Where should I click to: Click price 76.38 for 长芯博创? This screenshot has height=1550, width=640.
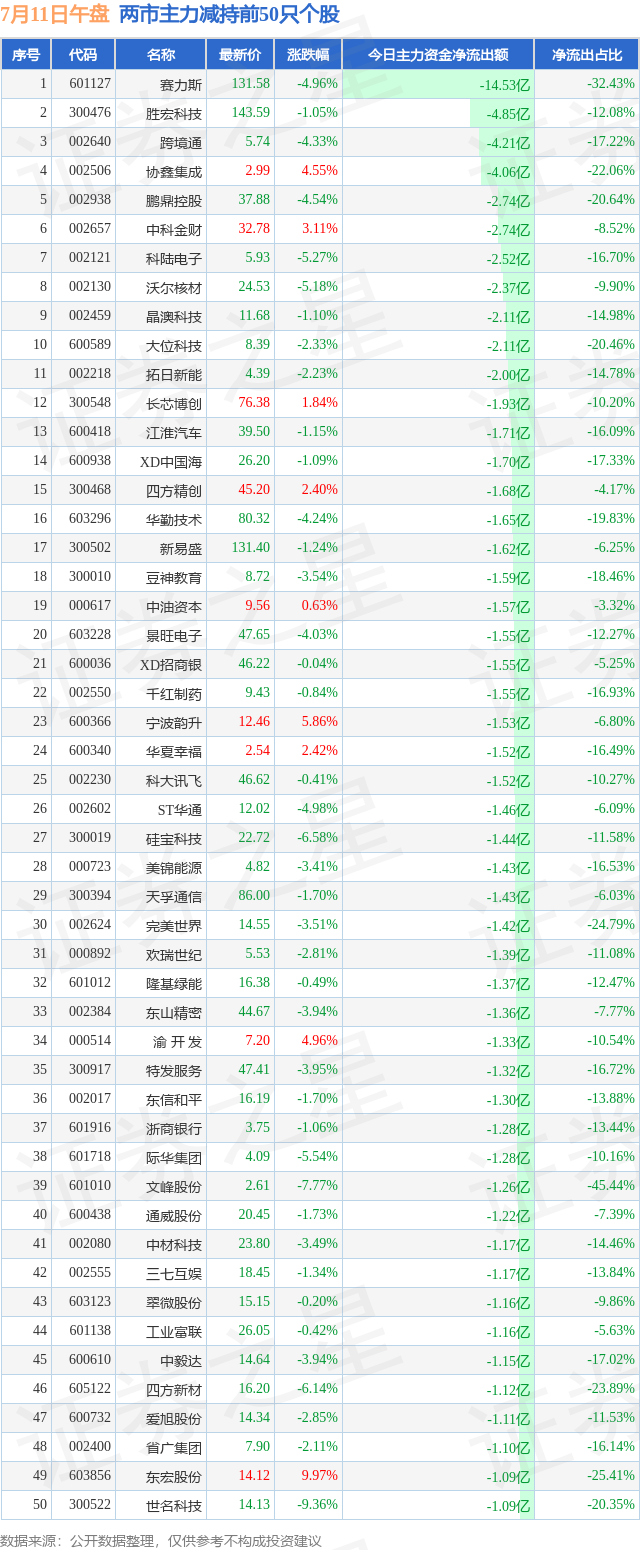point(255,403)
